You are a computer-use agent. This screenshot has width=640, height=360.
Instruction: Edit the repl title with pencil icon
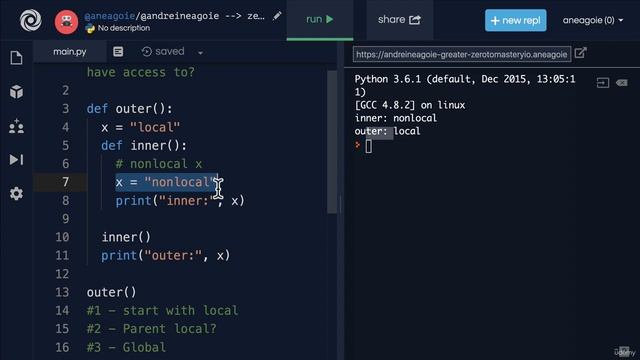click(277, 16)
